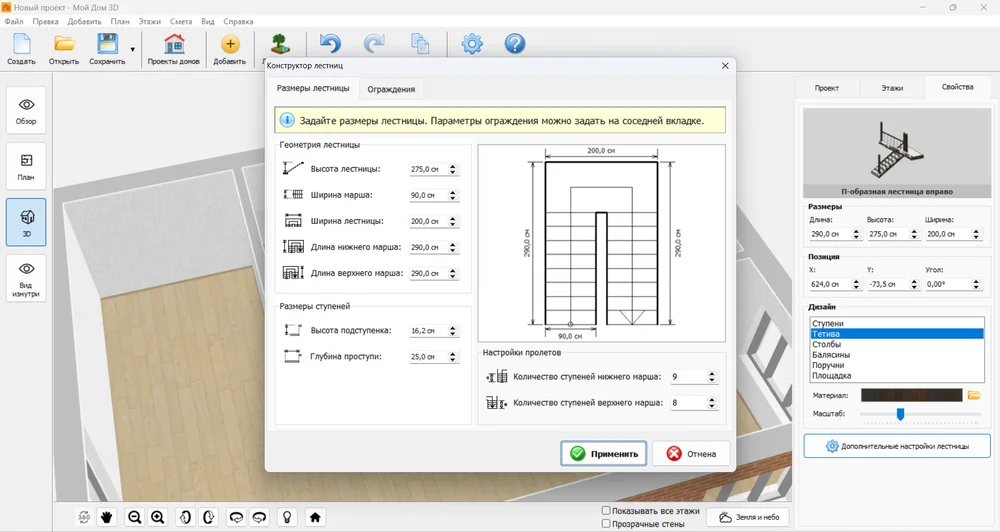Viewport: 1000px width, 532px height.
Task: Click the Отмена button
Action: (691, 454)
